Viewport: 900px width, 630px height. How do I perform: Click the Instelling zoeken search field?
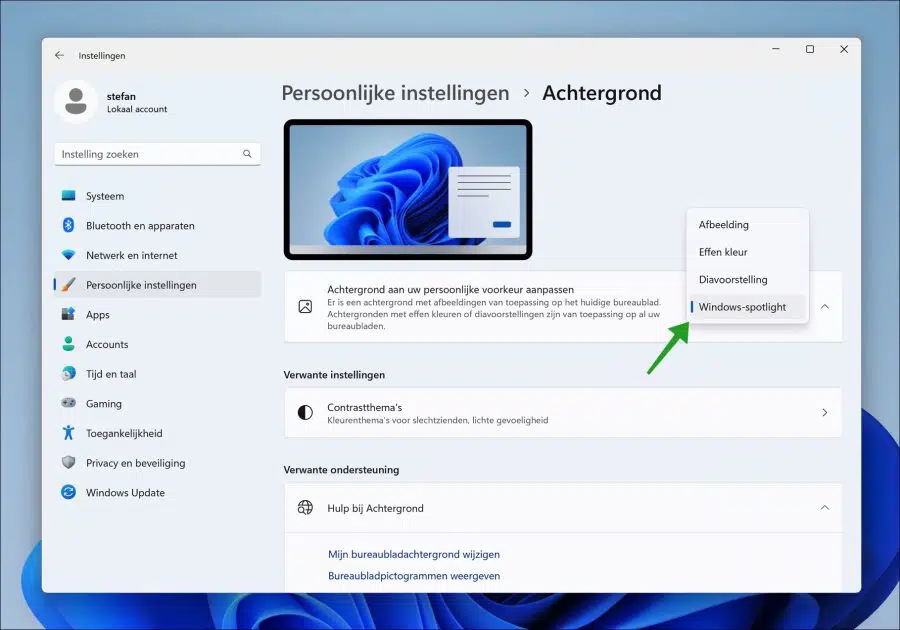(x=157, y=154)
